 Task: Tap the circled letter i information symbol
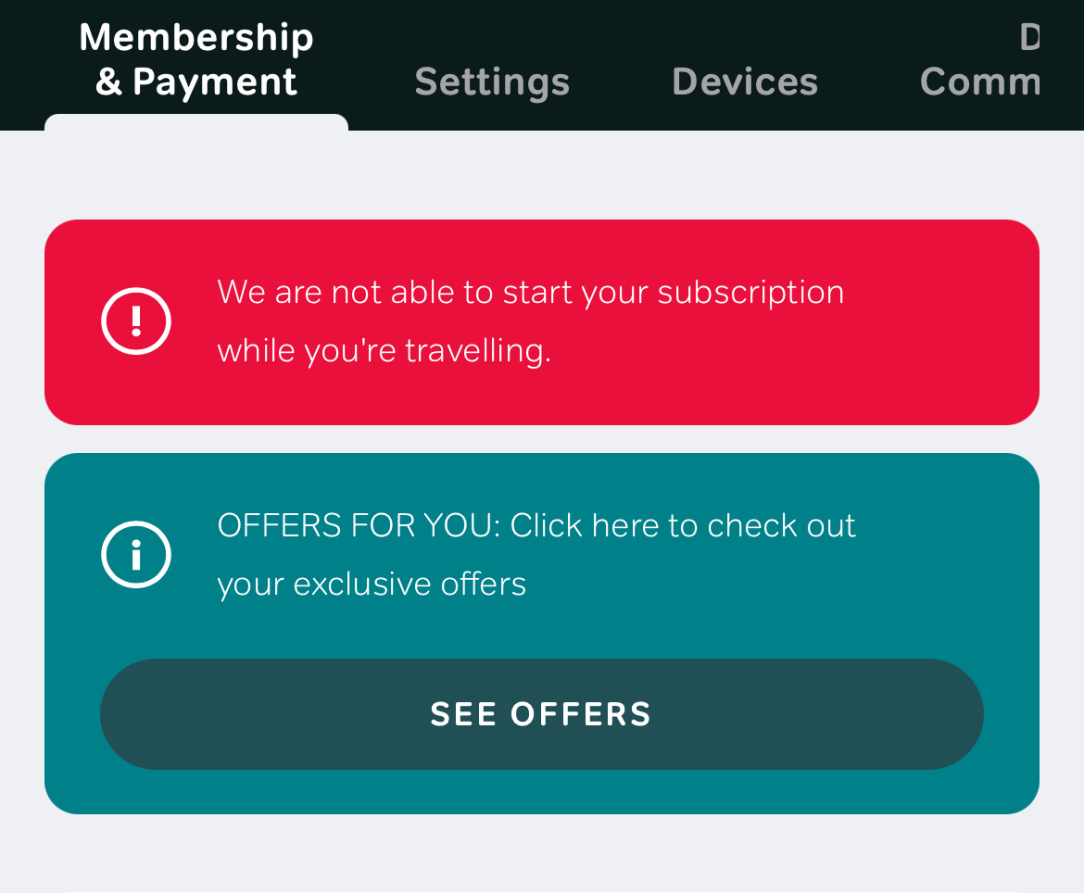pos(136,554)
